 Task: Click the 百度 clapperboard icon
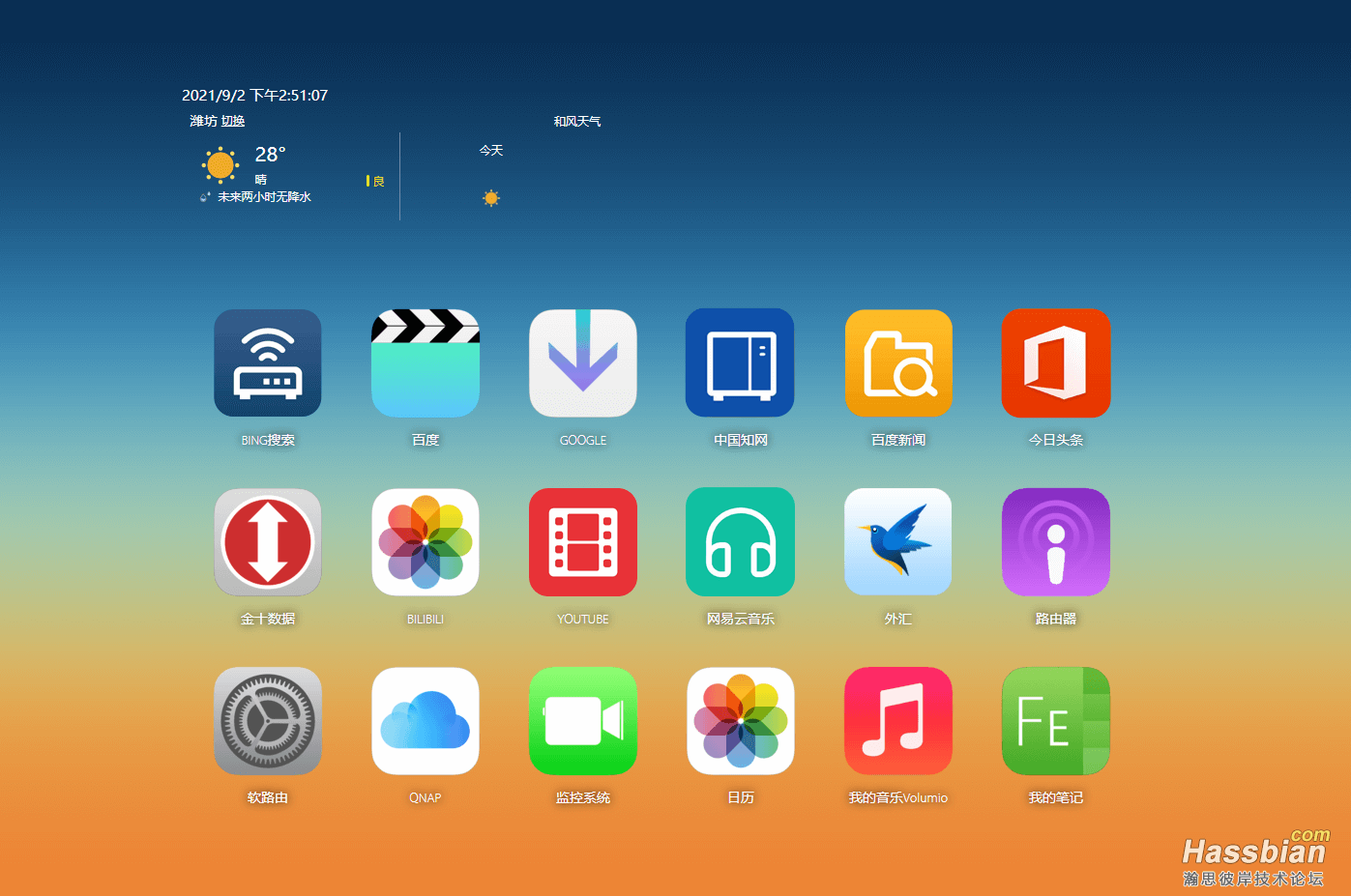pyautogui.click(x=426, y=362)
